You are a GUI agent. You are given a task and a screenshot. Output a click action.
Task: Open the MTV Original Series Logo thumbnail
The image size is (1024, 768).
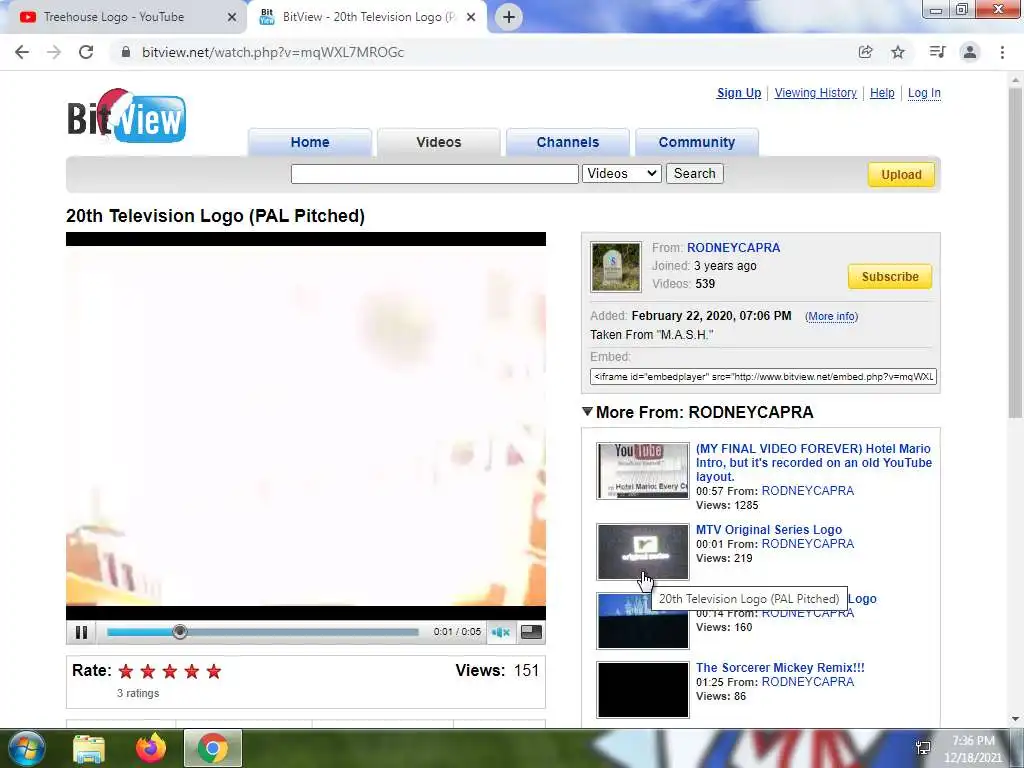(643, 552)
